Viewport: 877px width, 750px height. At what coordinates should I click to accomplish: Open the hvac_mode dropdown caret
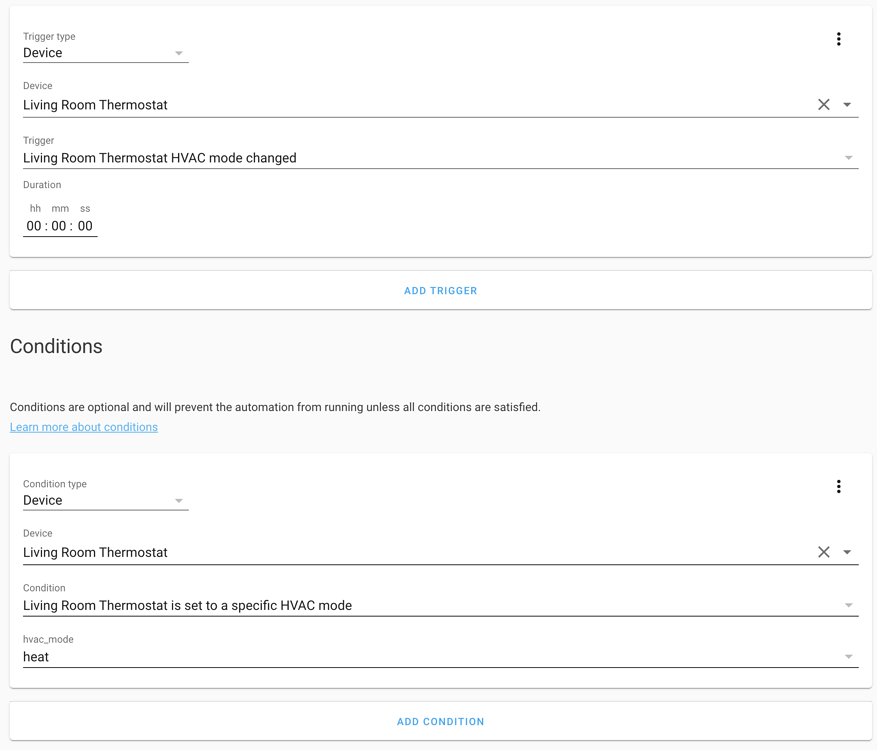click(x=848, y=657)
